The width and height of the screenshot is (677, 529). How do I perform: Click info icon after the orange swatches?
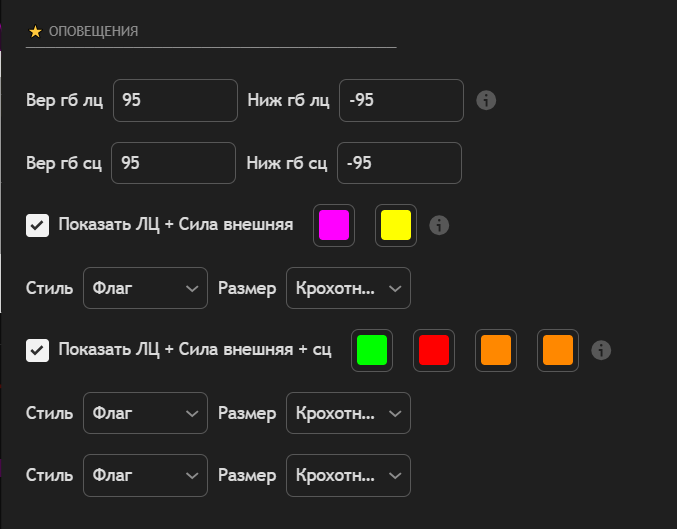pos(601,350)
